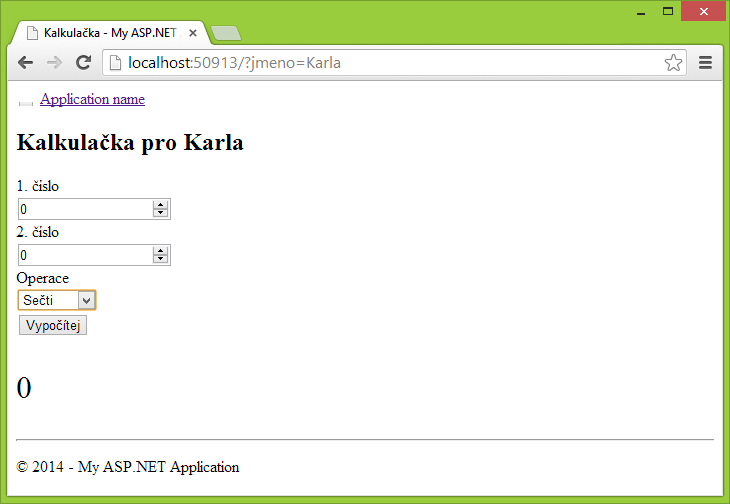Click the browser forward arrow
The image size is (730, 504).
[x=54, y=62]
